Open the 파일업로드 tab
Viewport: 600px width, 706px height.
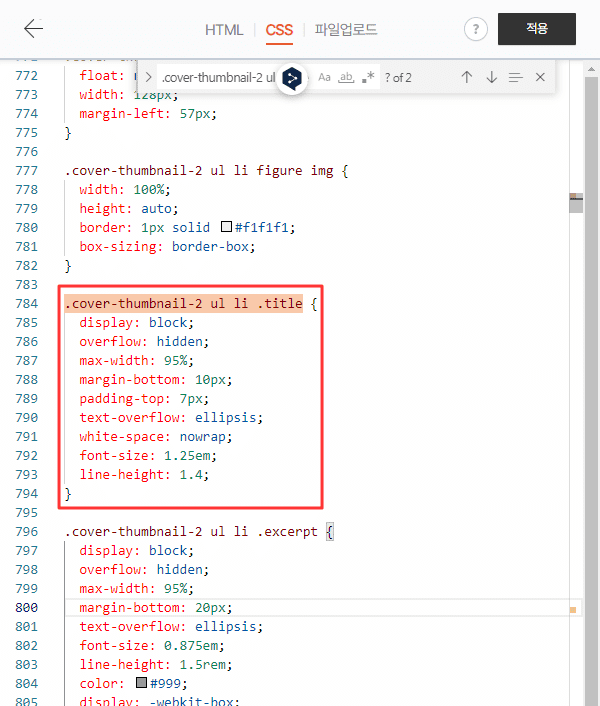tap(346, 30)
